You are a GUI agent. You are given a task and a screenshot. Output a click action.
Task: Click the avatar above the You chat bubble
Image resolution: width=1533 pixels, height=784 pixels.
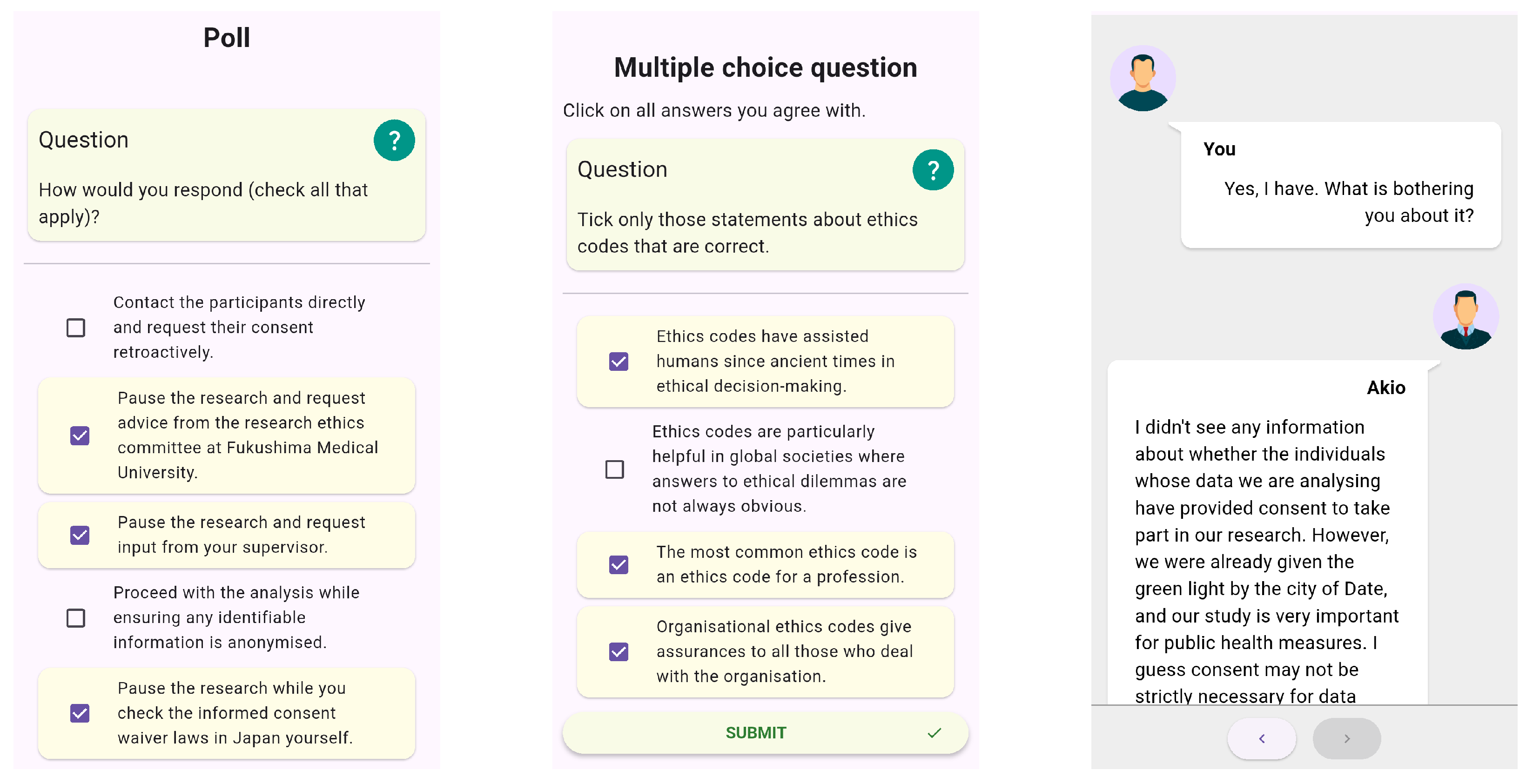pyautogui.click(x=1143, y=79)
